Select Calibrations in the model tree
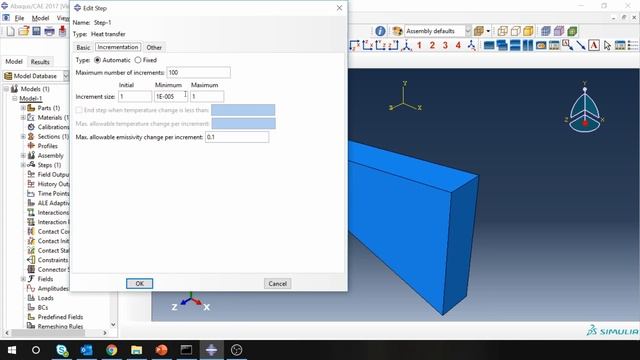Viewport: 640px width, 360px height. coord(53,127)
